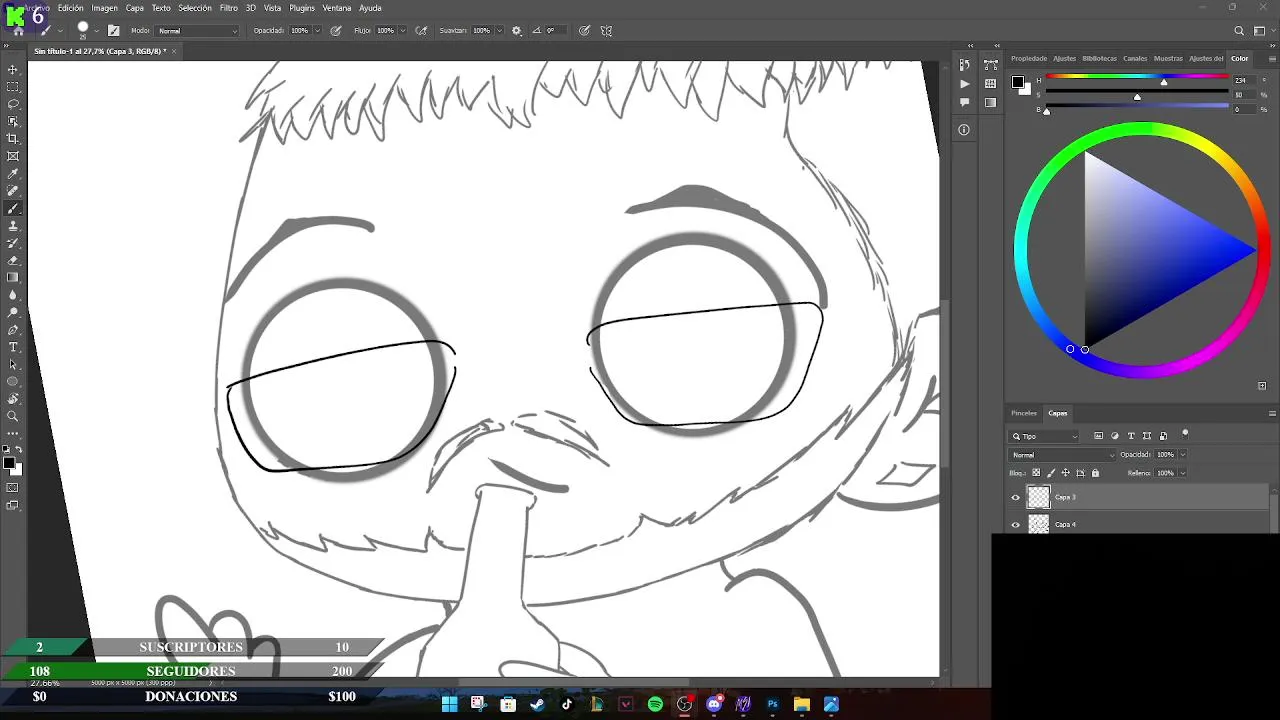The image size is (1280, 720).
Task: Open the brush Modo blending dropdown
Action: coord(197,31)
